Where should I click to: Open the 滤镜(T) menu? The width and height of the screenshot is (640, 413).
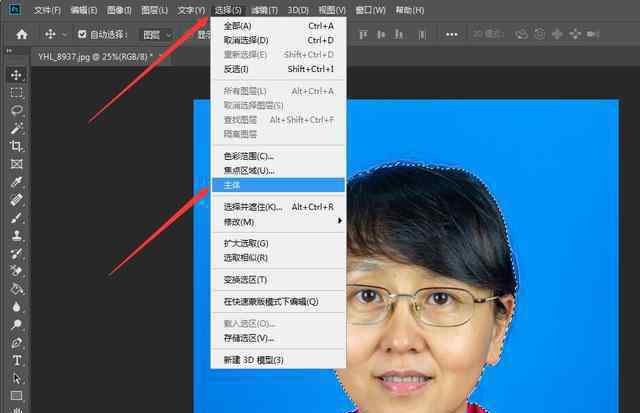(x=264, y=10)
